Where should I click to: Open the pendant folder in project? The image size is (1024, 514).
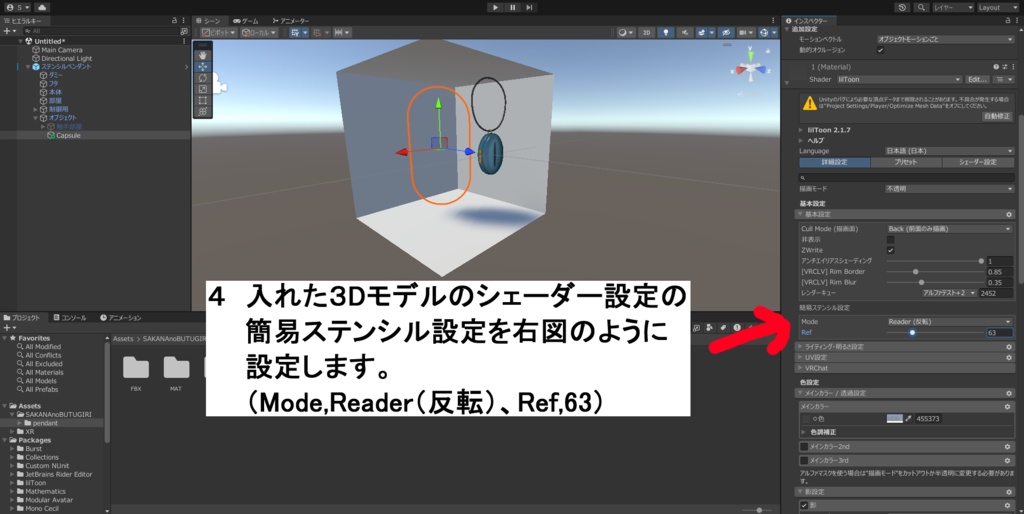coord(45,423)
